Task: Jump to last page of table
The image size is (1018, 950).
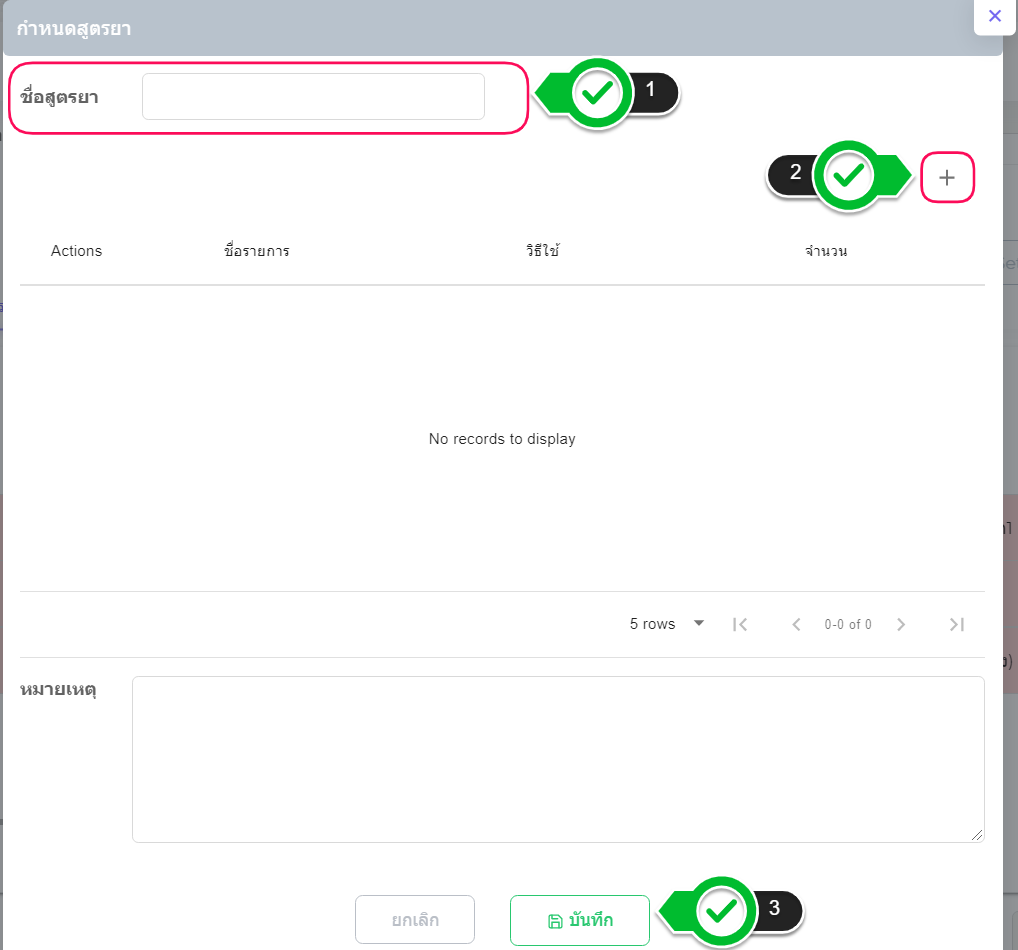Action: 957,624
